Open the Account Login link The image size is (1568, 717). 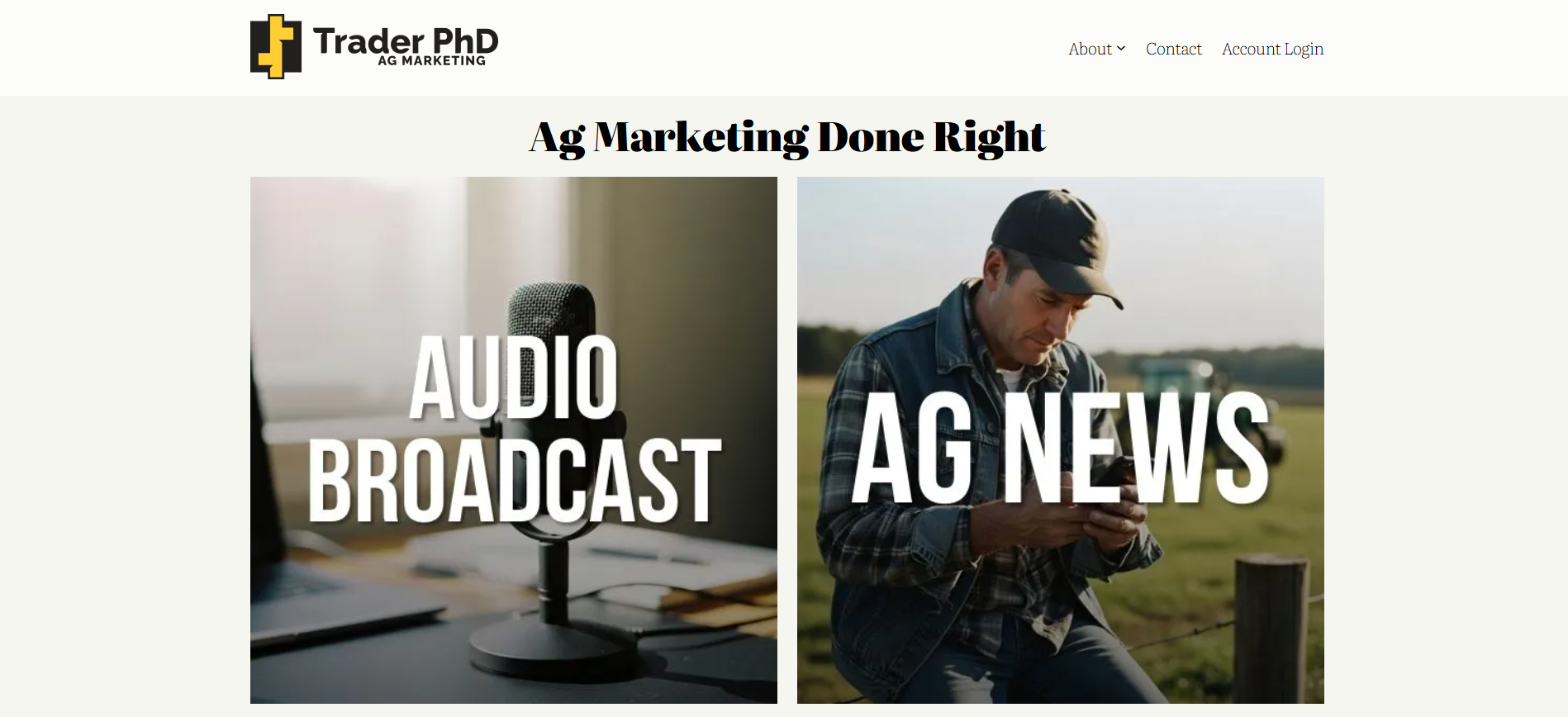click(x=1272, y=50)
